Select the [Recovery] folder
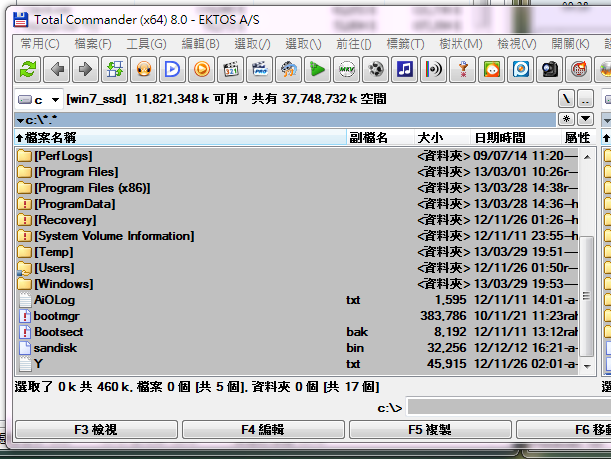Viewport: 611px width, 459px height. pyautogui.click(x=297, y=220)
